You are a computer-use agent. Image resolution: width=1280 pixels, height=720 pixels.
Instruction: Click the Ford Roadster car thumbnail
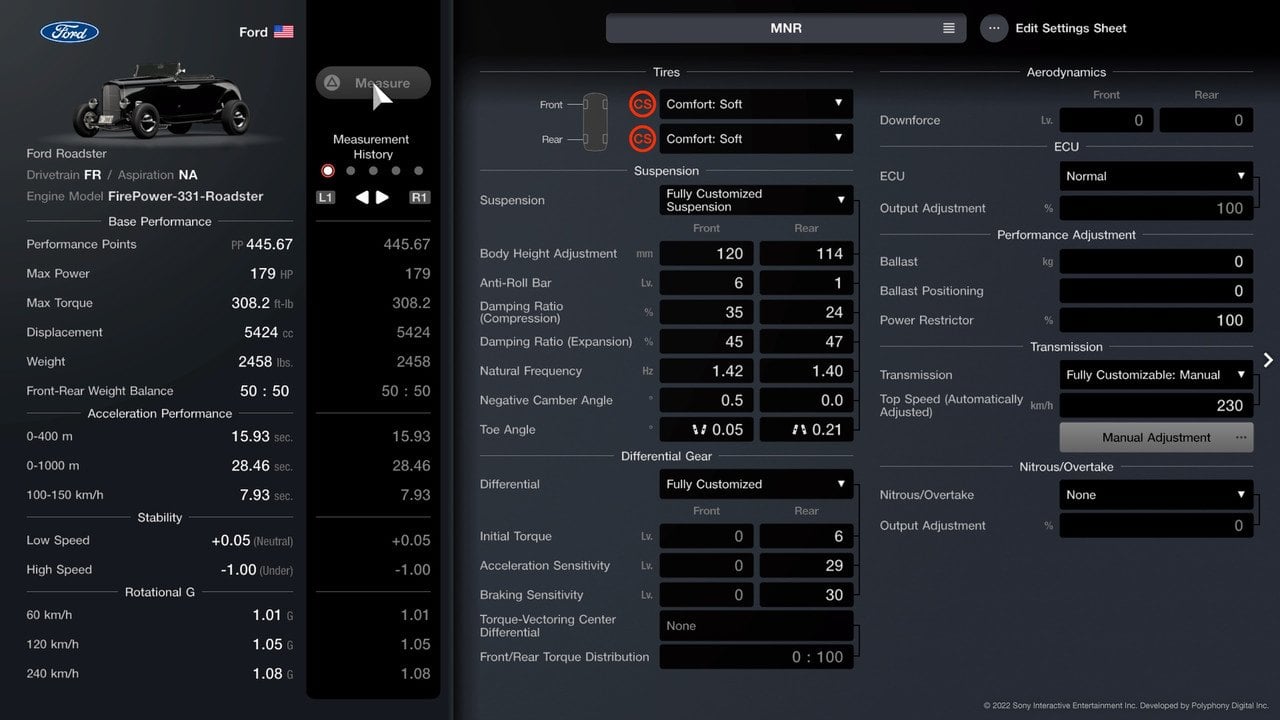coord(160,100)
